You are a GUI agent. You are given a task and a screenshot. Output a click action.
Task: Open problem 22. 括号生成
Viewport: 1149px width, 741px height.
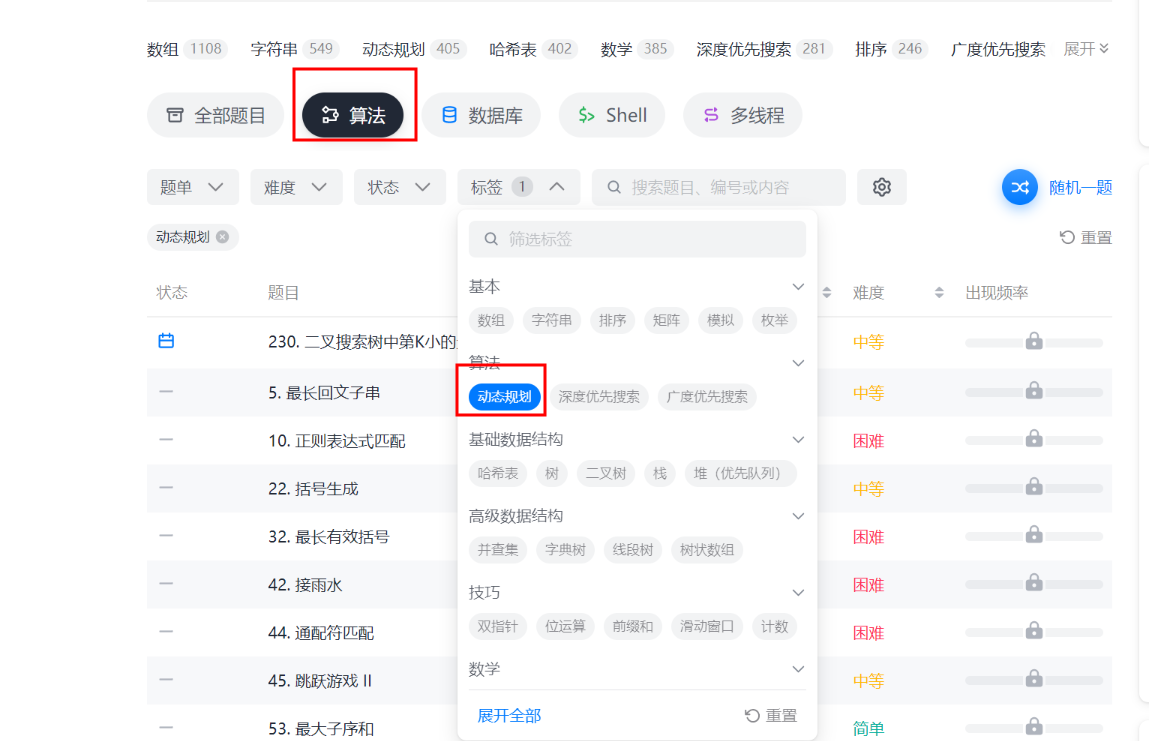pyautogui.click(x=313, y=489)
